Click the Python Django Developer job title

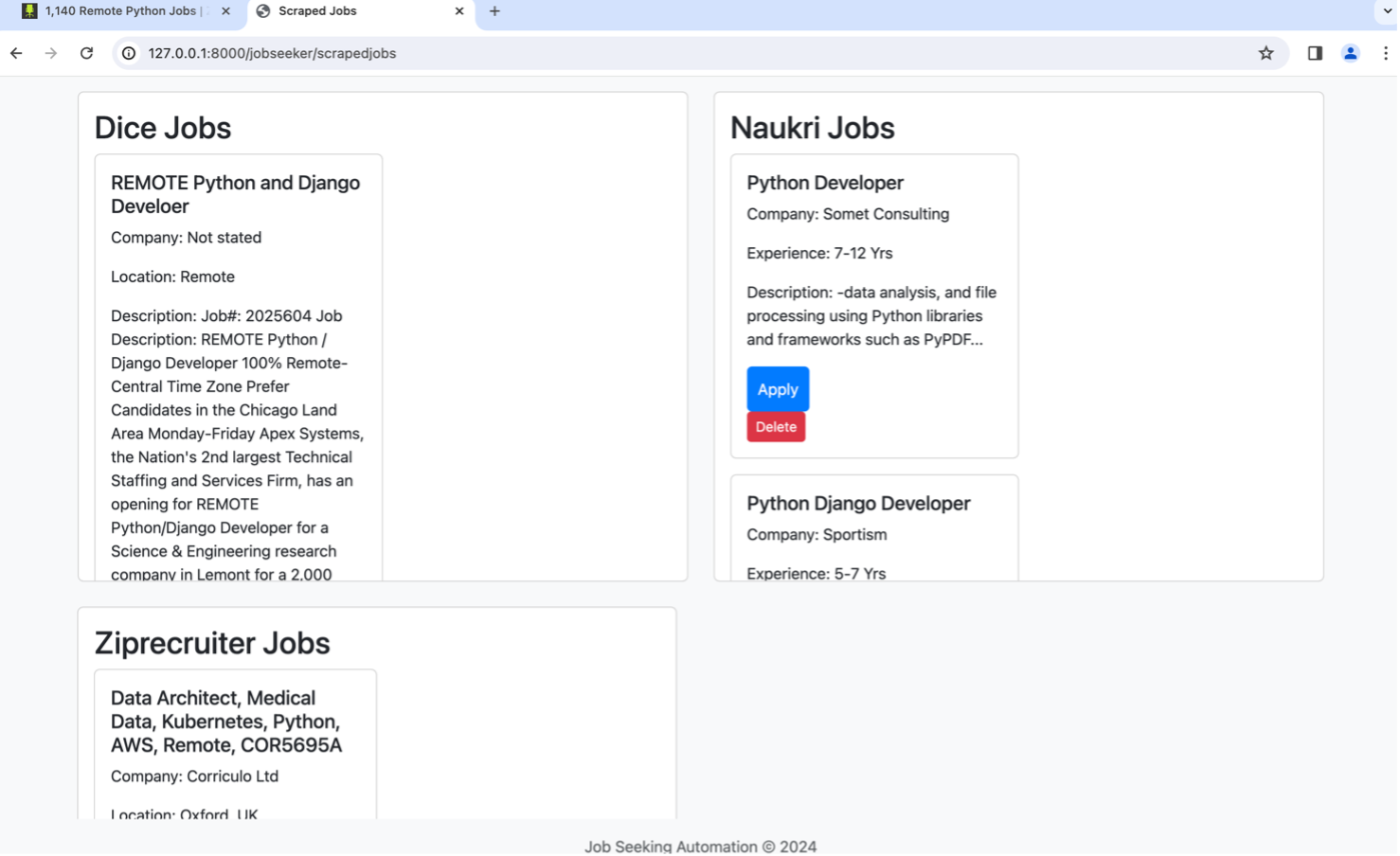858,504
